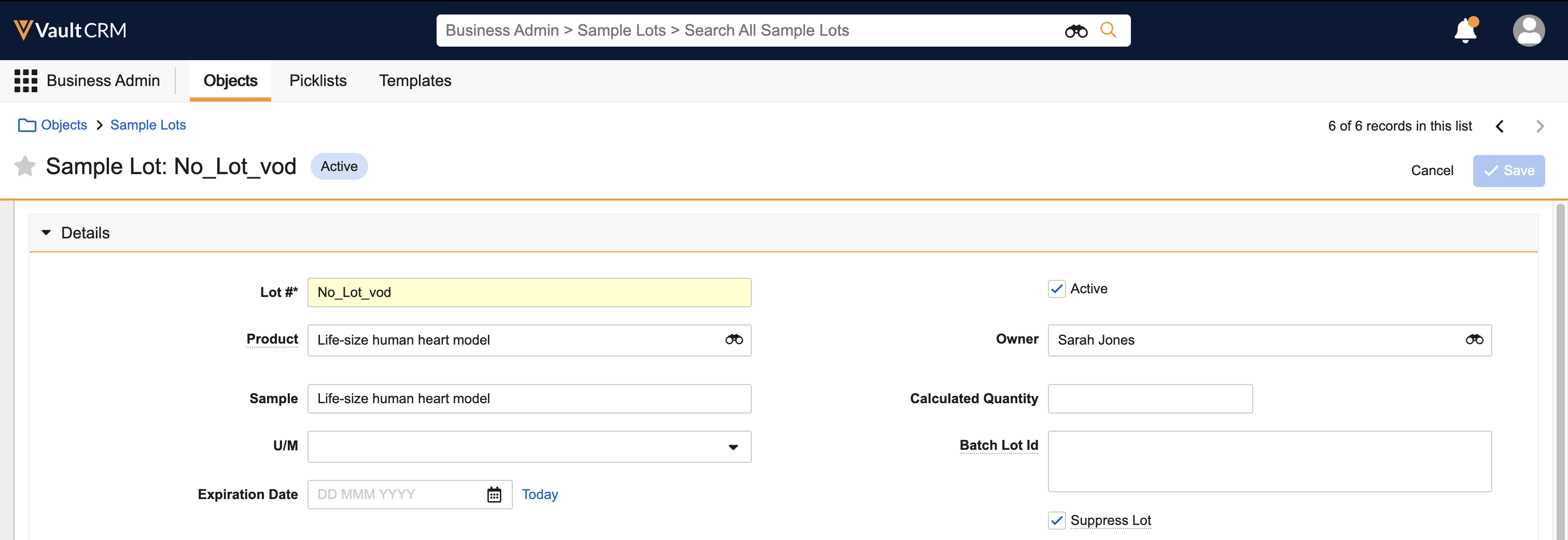
Task: Go to the previous record arrow
Action: click(x=1500, y=126)
